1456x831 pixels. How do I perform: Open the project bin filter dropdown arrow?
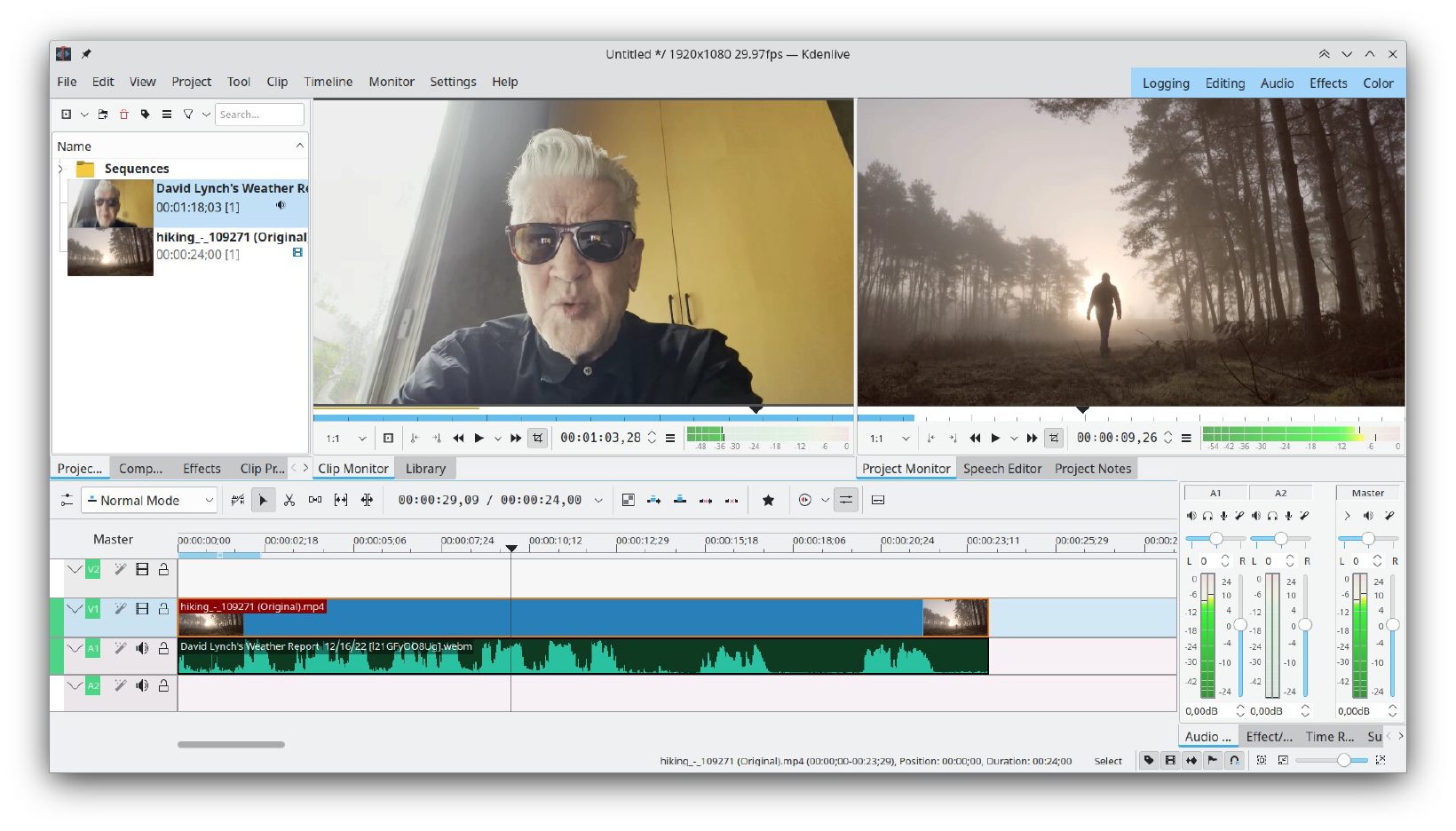(206, 115)
